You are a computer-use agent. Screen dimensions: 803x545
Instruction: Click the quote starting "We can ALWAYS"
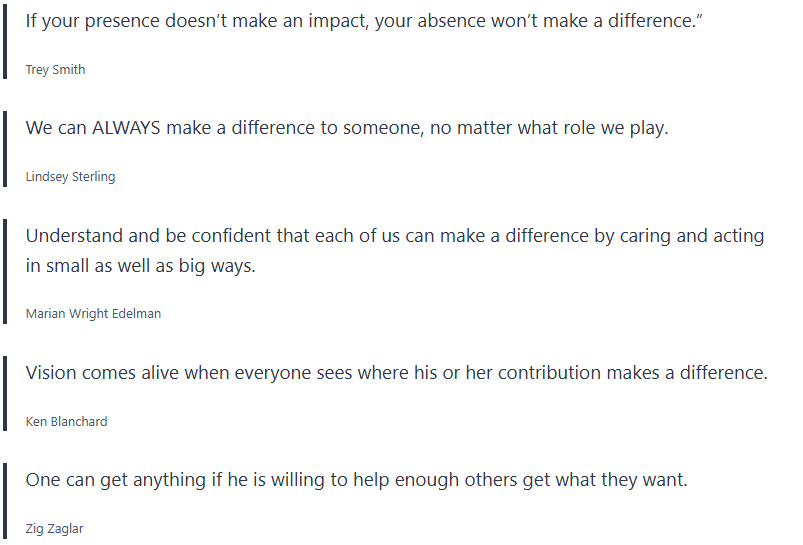(346, 128)
